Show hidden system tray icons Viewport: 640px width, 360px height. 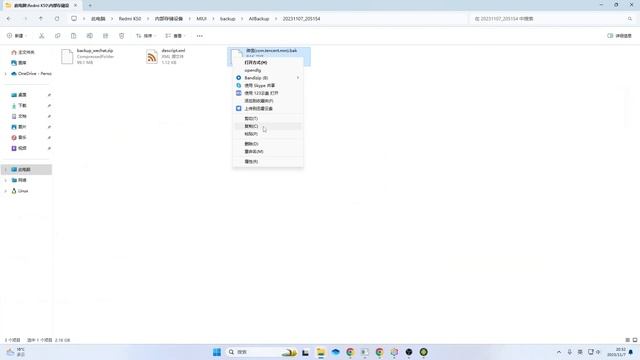pos(559,352)
